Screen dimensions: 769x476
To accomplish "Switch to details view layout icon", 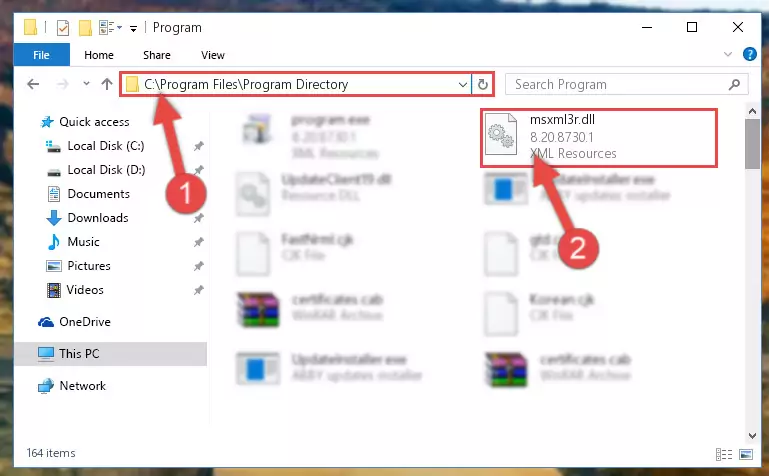I will coord(724,454).
